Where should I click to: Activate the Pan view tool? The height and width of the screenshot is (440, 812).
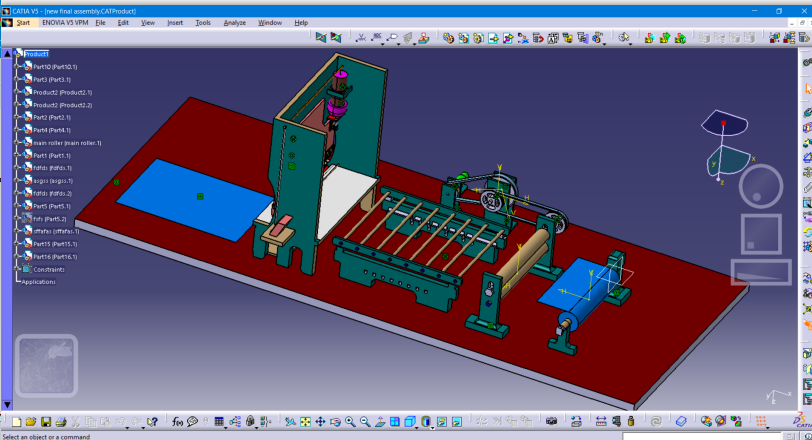point(319,422)
